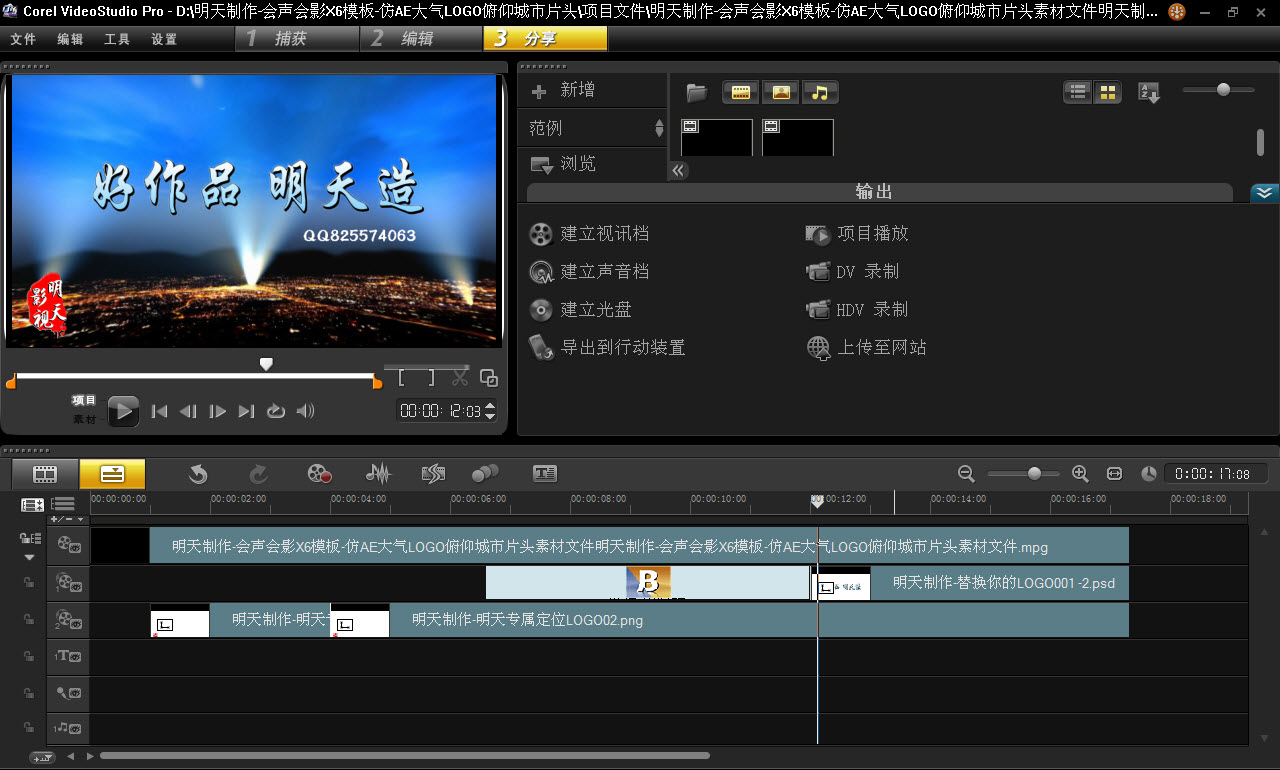The image size is (1280, 770).
Task: Select the LOGO001-2.psd clip on timeline
Action: tap(970, 583)
